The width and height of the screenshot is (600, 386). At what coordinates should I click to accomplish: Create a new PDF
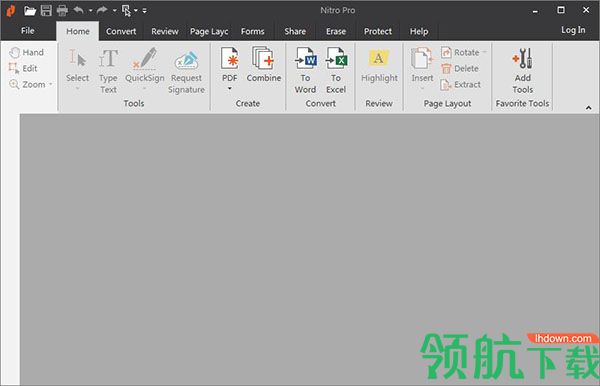(230, 65)
